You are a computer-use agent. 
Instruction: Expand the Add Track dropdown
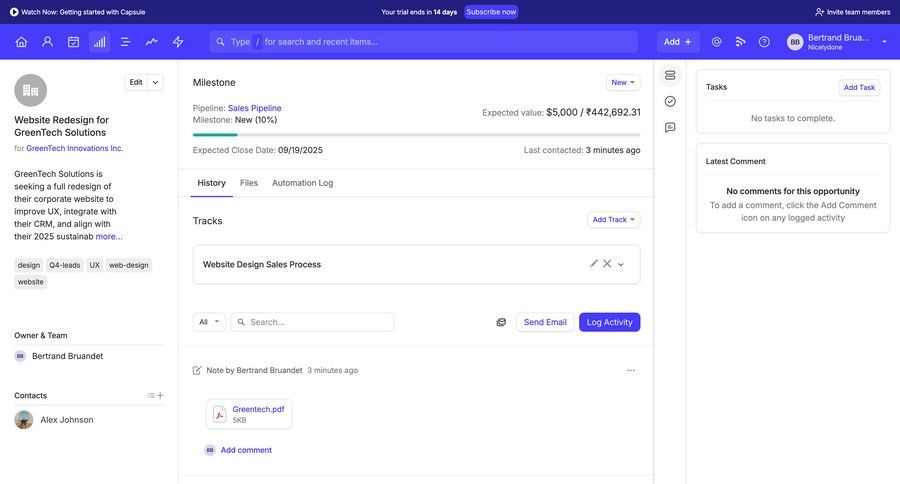pyautogui.click(x=613, y=220)
